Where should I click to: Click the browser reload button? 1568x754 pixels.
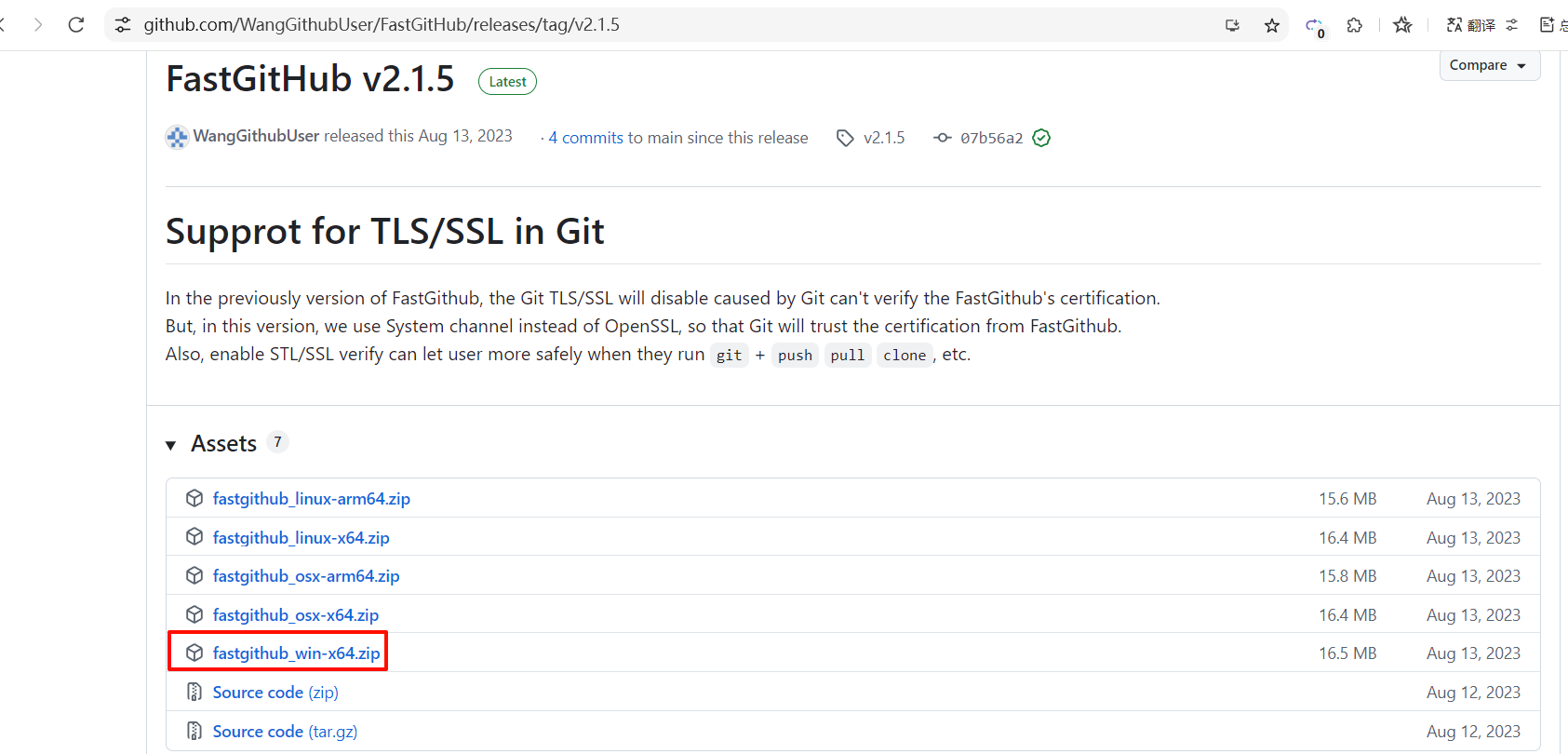(76, 25)
